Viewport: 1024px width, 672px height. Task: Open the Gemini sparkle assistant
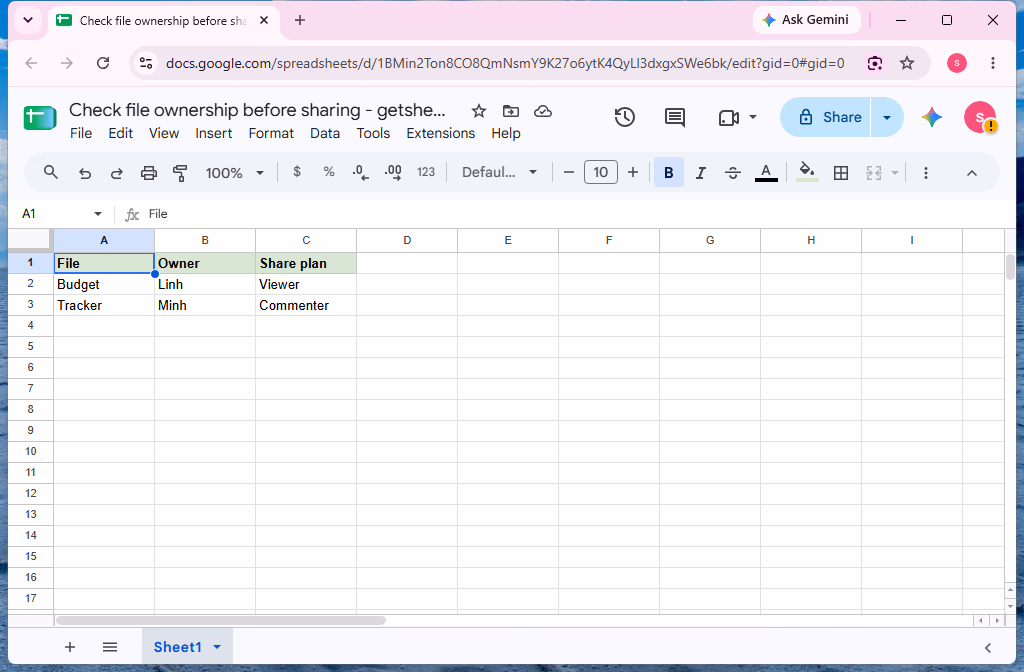coord(932,118)
